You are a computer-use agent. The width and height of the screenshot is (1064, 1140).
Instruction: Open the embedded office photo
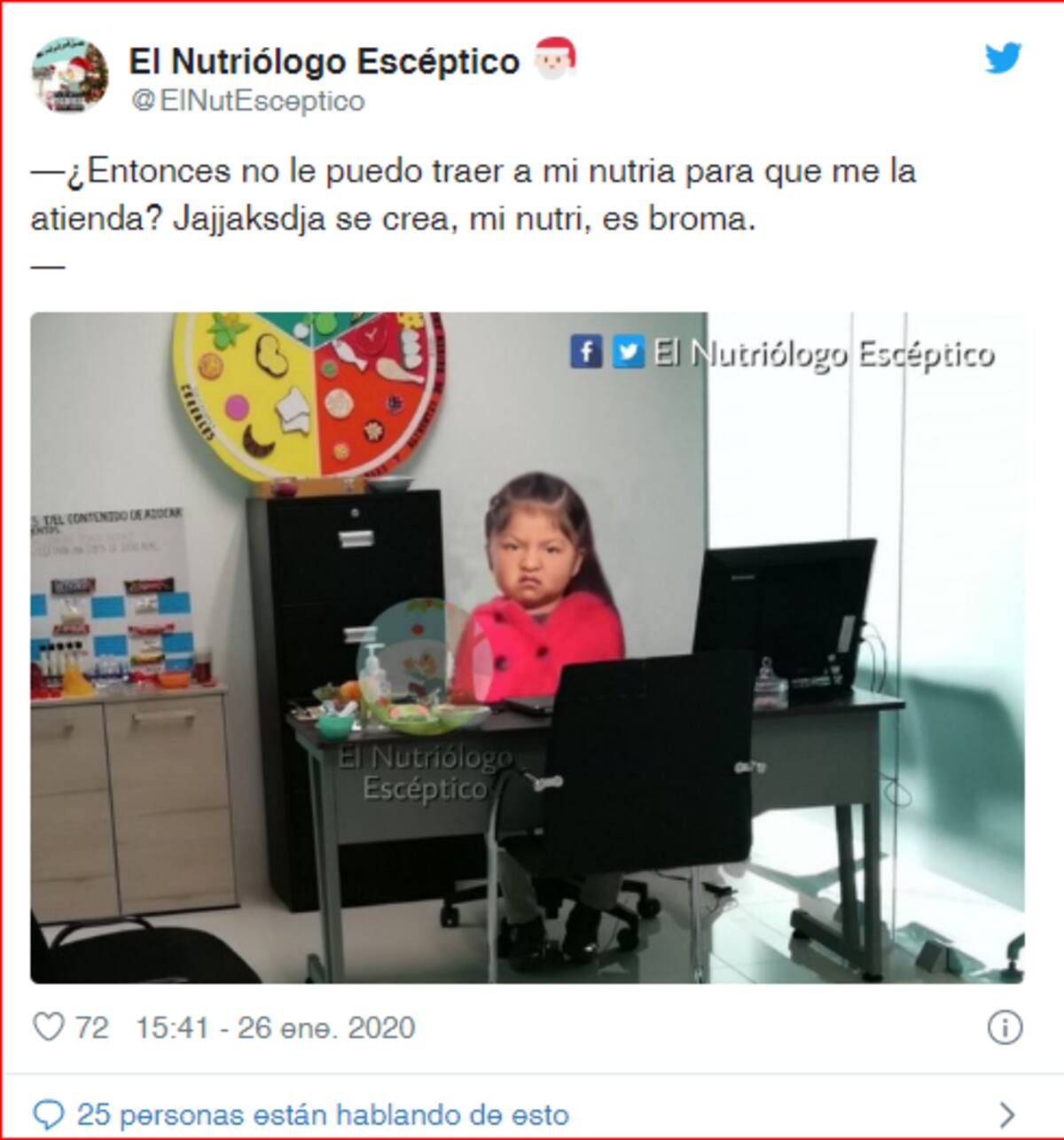tap(528, 647)
